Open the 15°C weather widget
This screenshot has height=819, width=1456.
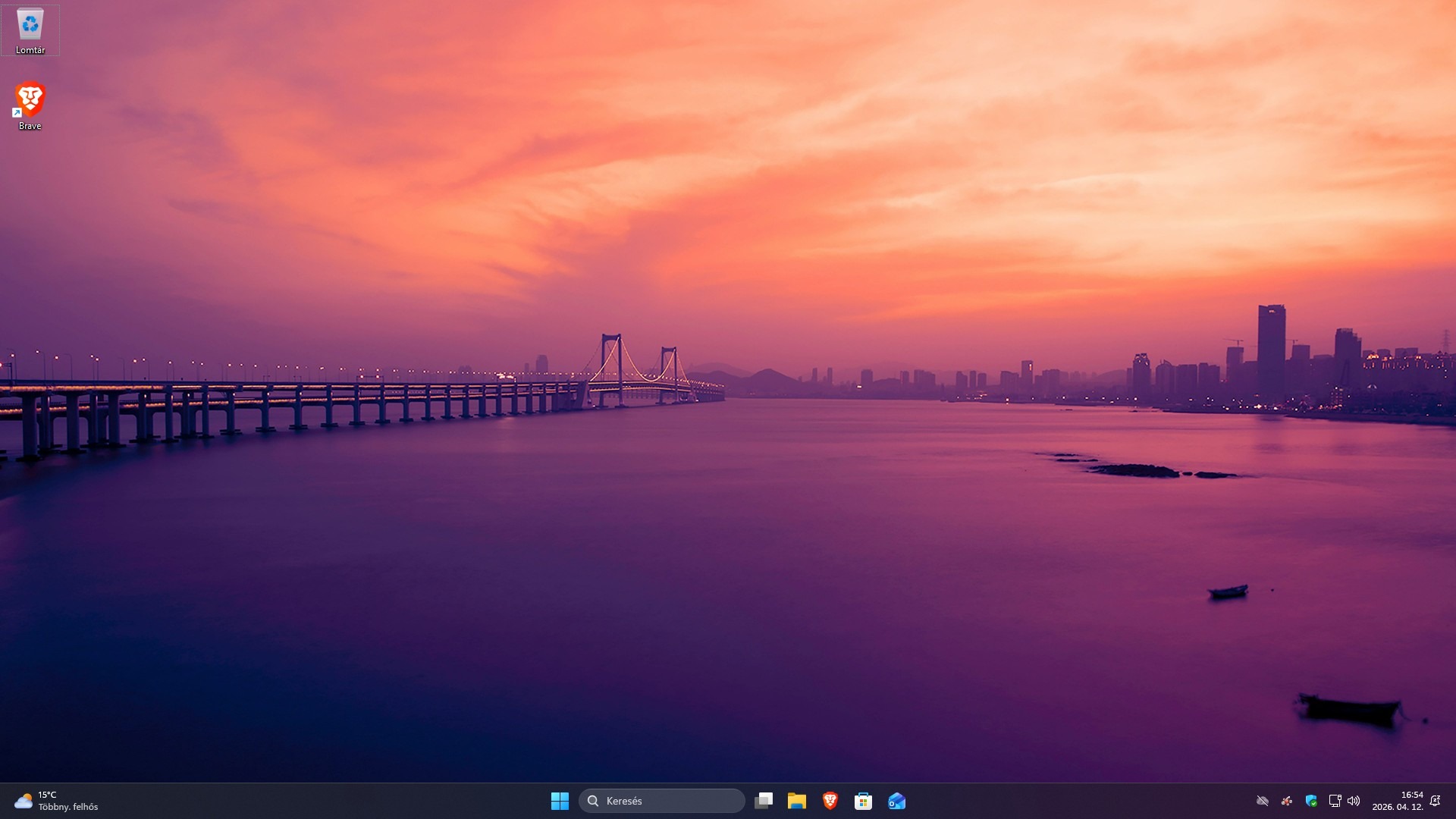click(56, 801)
